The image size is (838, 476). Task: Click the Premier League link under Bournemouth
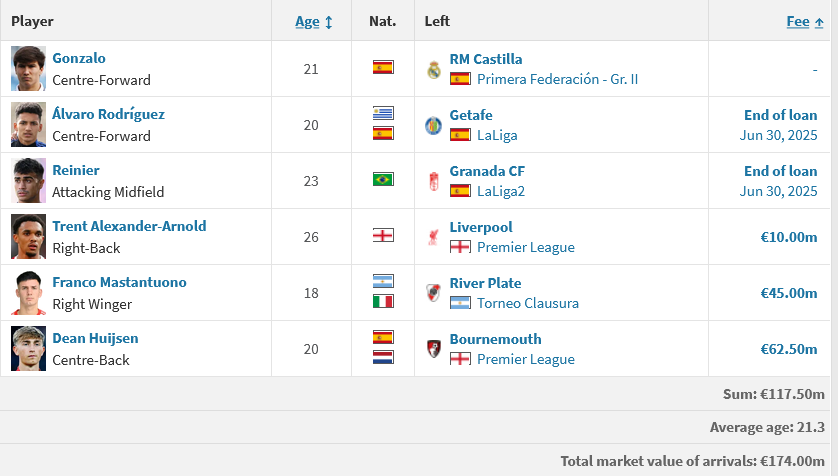pyautogui.click(x=525, y=359)
